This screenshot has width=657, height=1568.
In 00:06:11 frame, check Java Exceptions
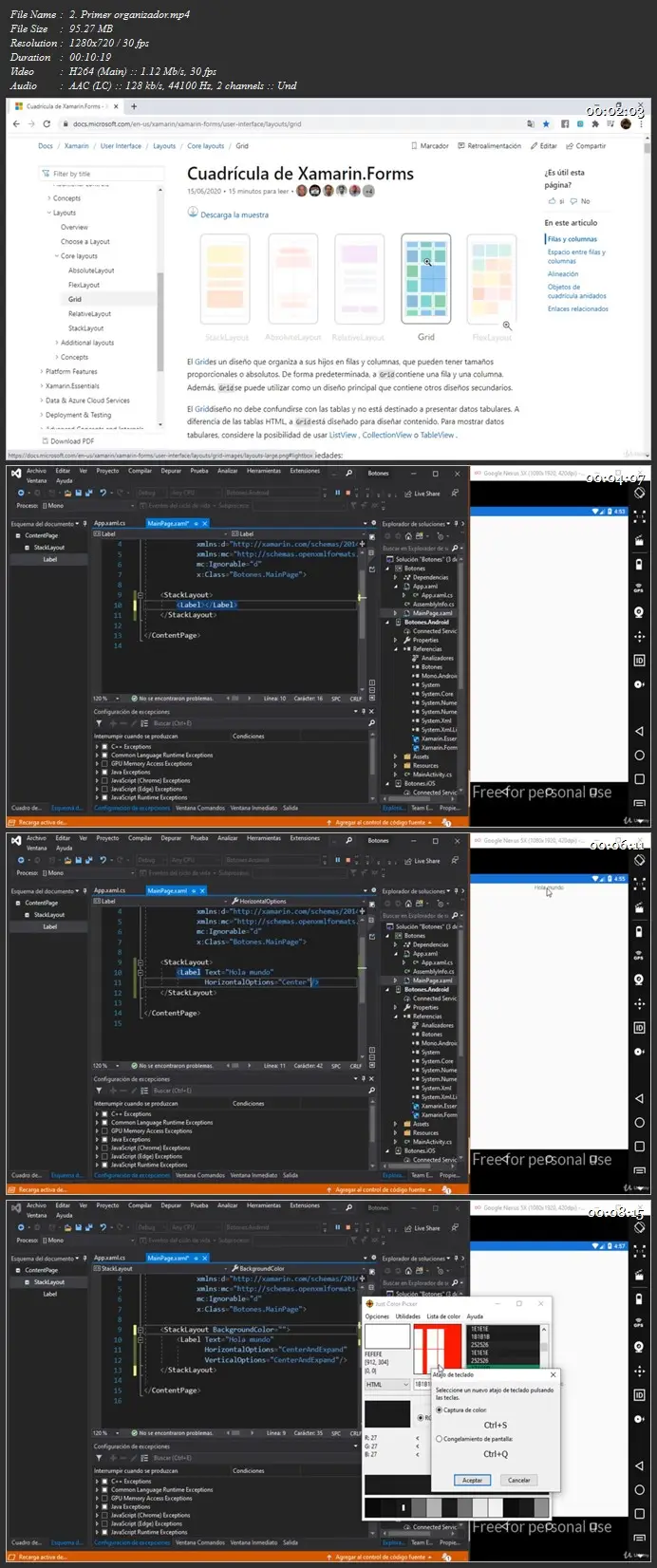point(104,1140)
